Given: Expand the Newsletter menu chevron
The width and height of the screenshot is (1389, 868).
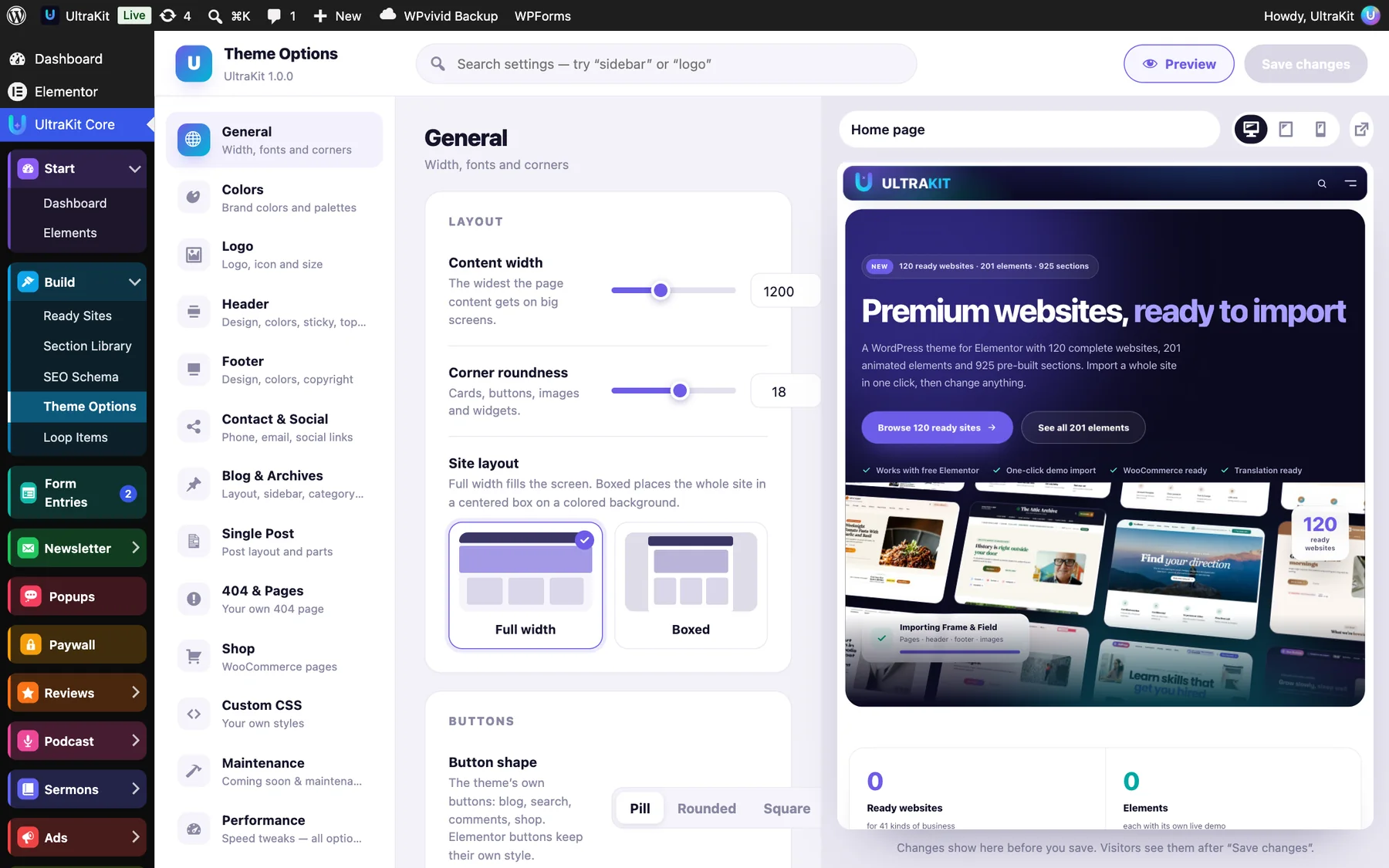Looking at the screenshot, I should 136,548.
